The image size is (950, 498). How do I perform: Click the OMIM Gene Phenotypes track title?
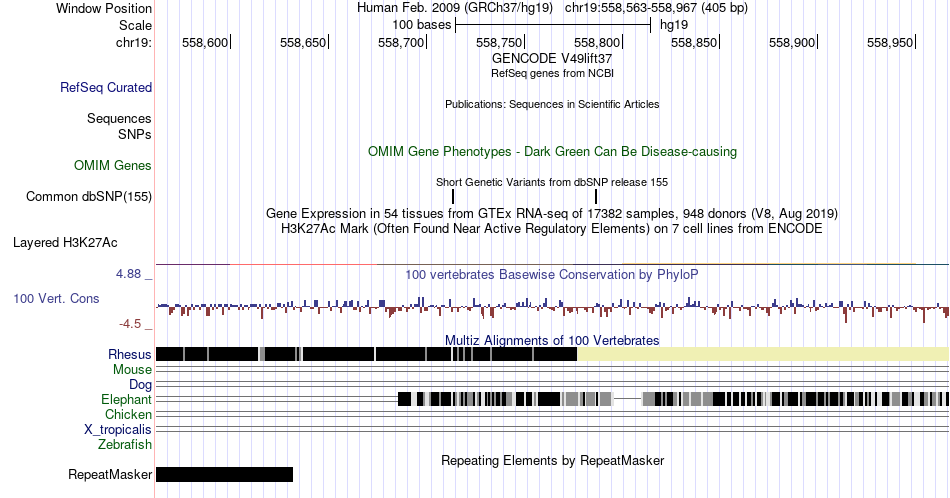(x=552, y=151)
